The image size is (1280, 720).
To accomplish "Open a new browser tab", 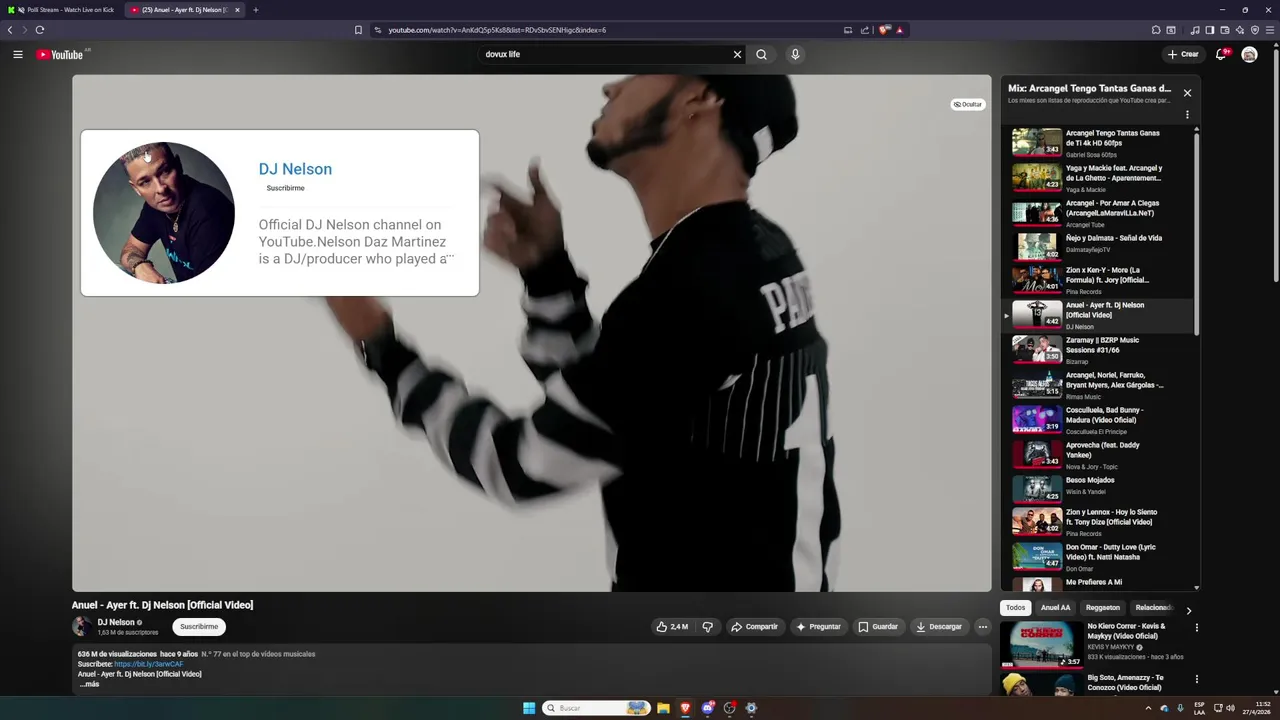I will point(255,10).
